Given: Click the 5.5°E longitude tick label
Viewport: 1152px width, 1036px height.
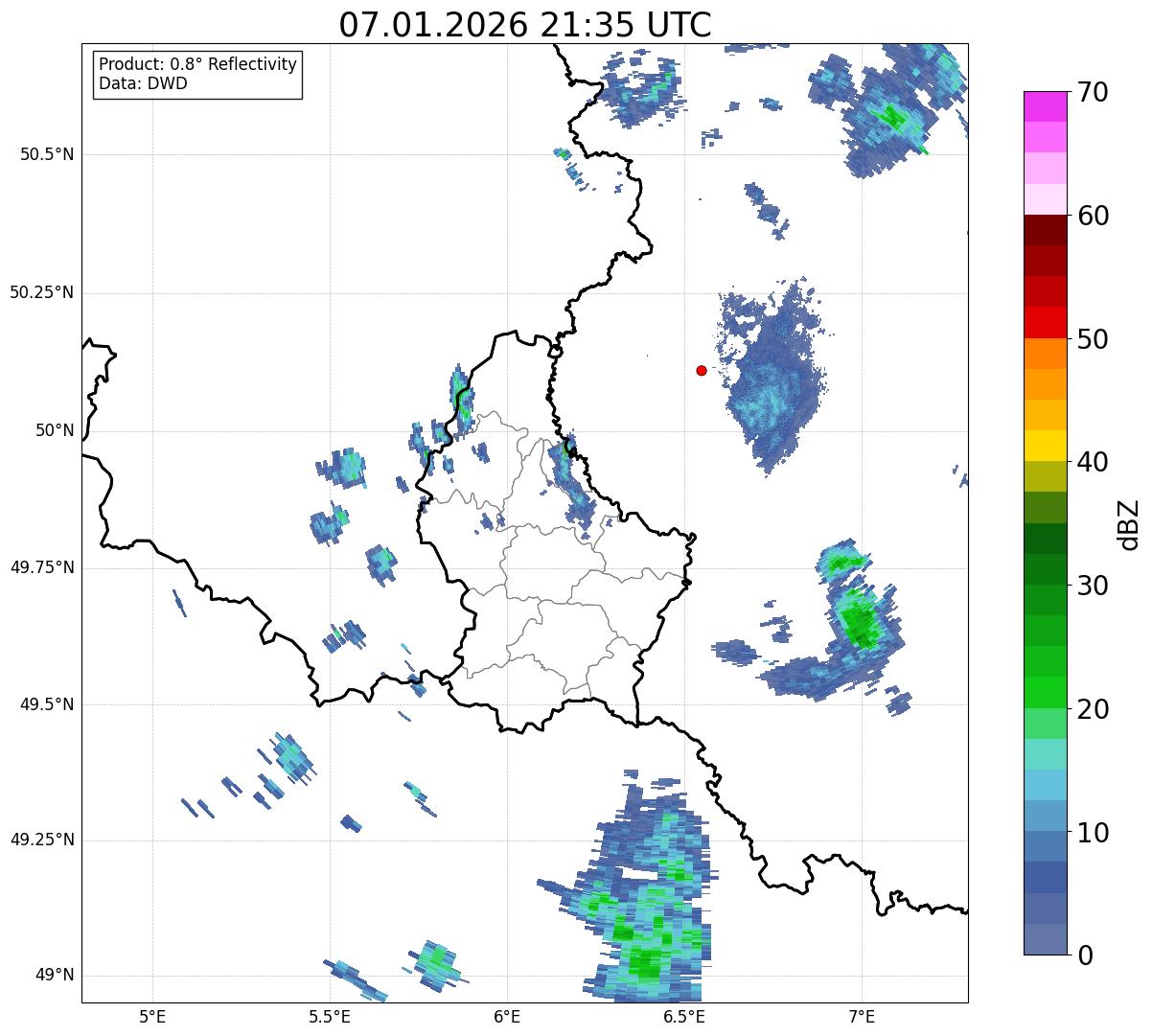Looking at the screenshot, I should 330,1016.
